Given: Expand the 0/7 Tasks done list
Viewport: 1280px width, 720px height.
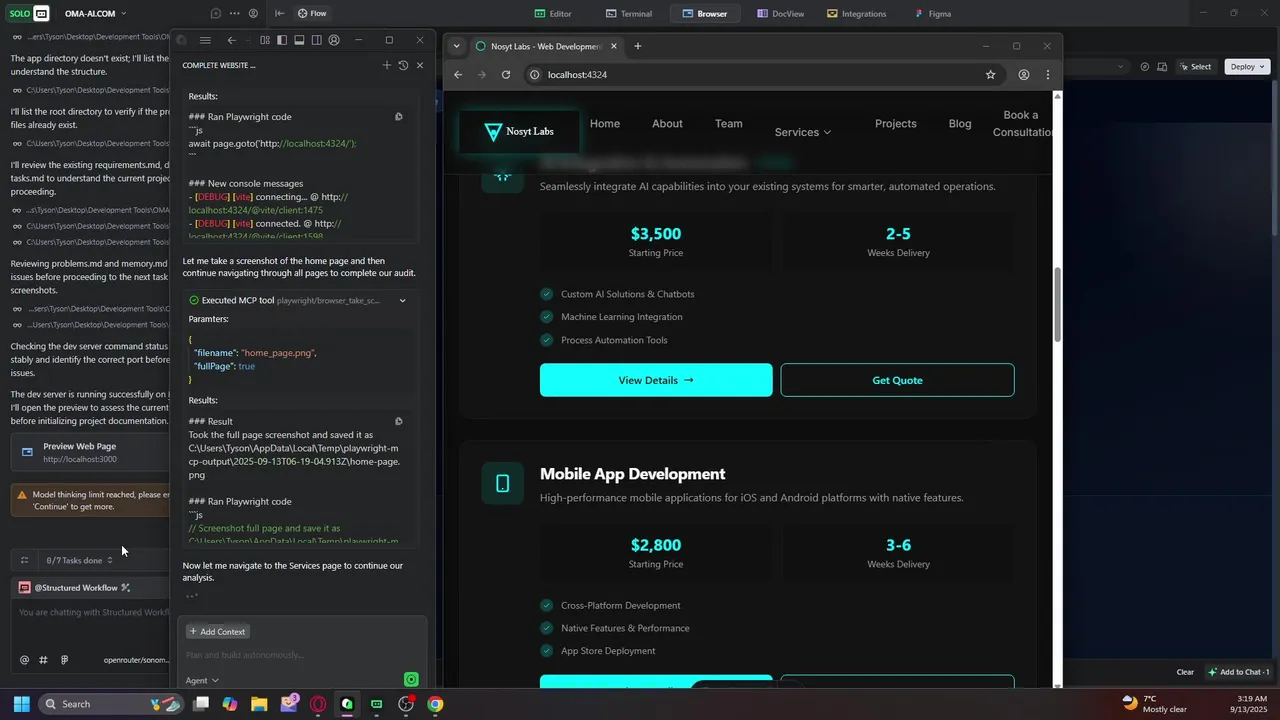Looking at the screenshot, I should pyautogui.click(x=80, y=560).
